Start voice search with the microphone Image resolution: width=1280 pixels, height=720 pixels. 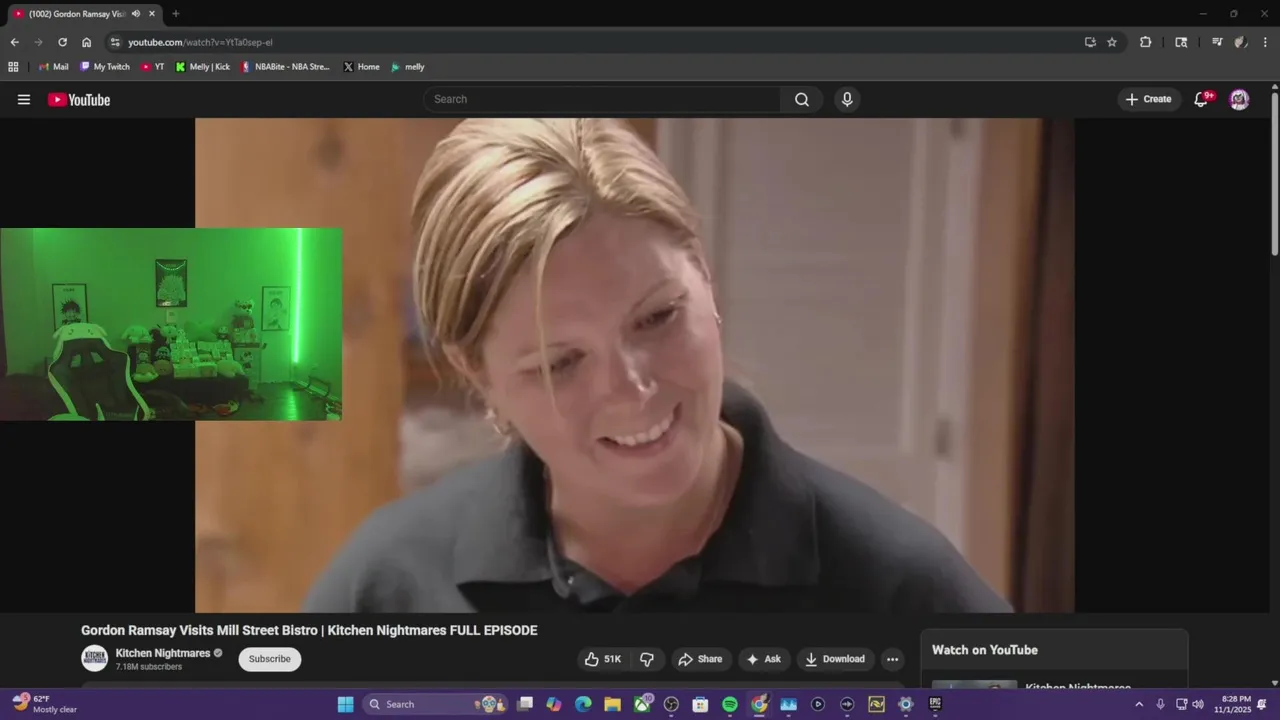(x=847, y=99)
